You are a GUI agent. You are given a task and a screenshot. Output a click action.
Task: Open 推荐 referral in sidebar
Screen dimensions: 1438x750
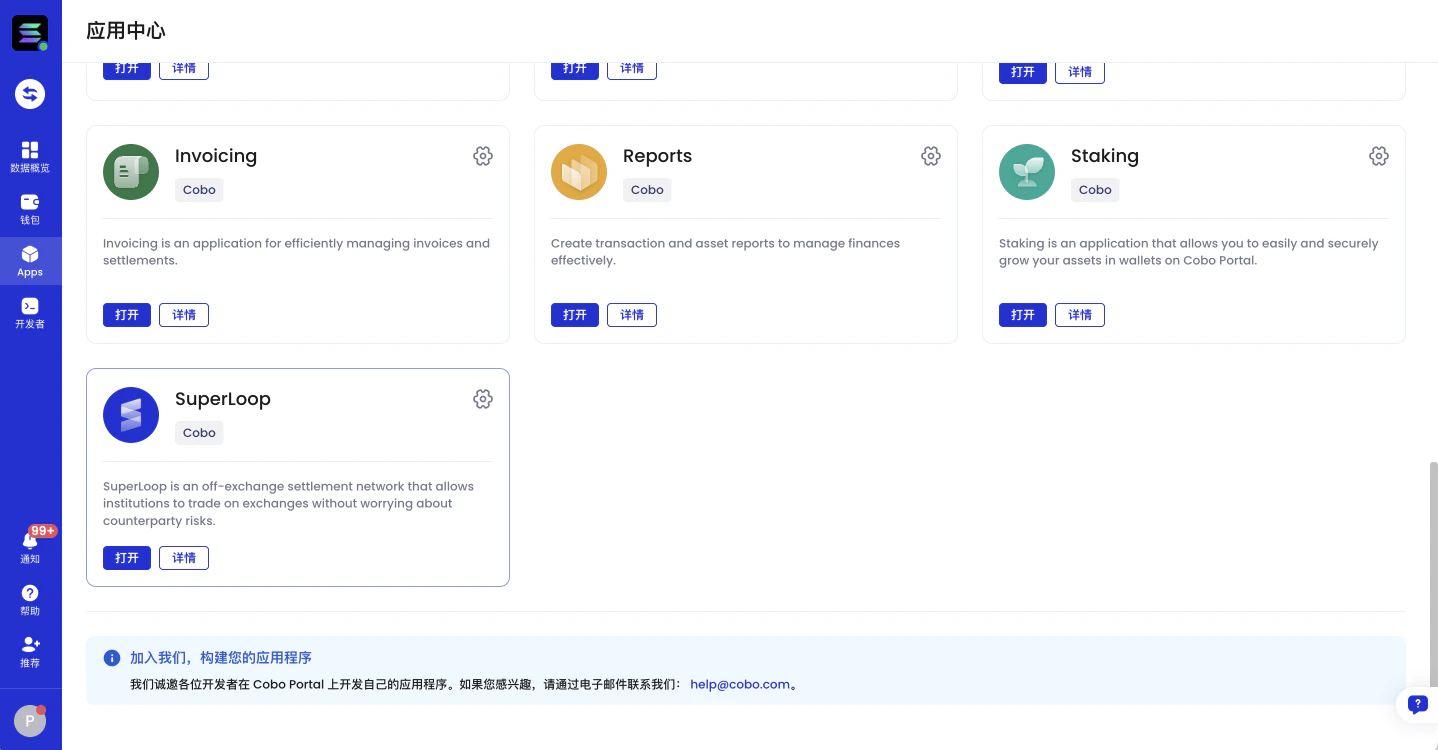coord(30,652)
